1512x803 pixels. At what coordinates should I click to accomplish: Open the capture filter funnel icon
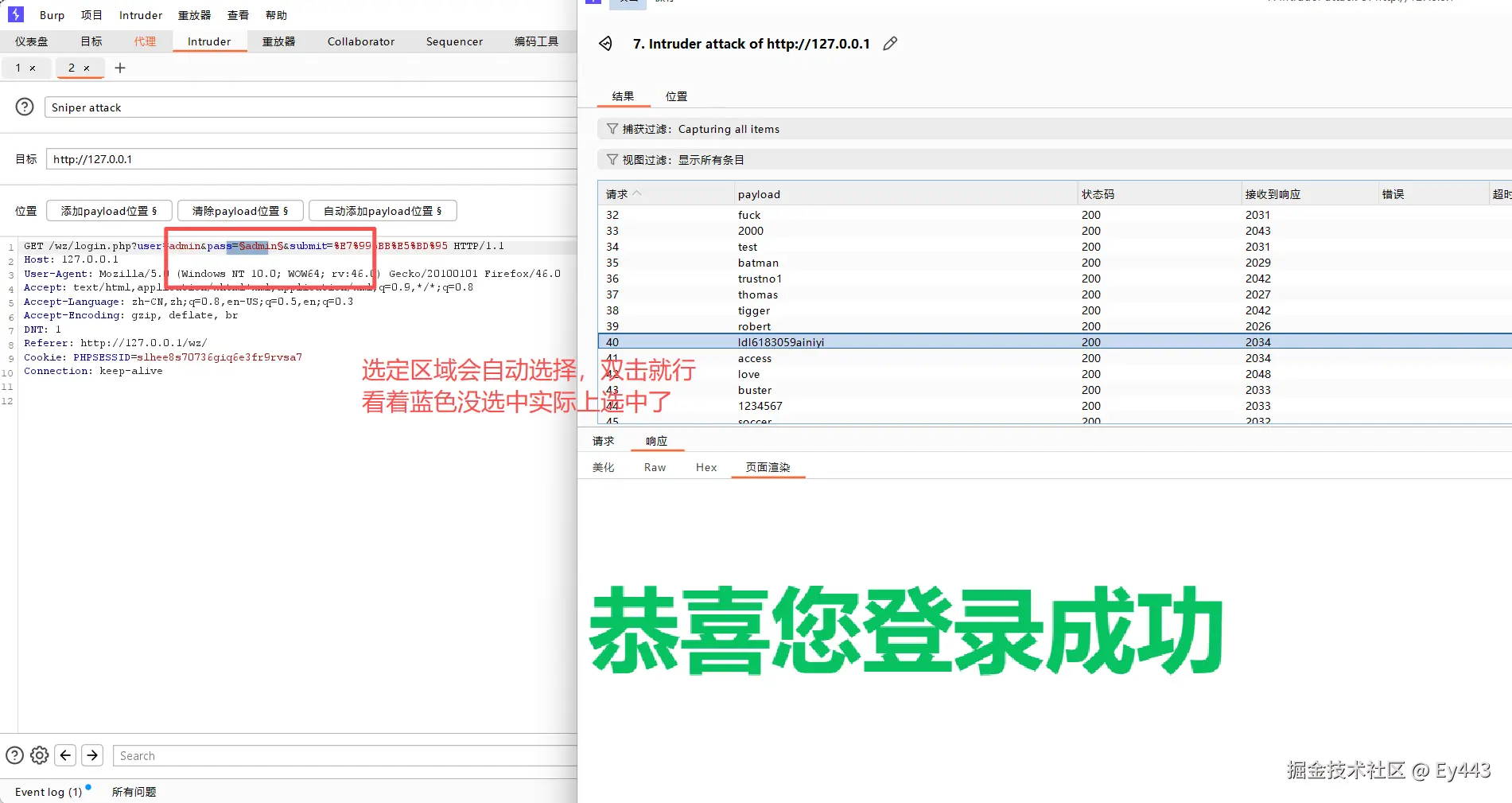click(x=612, y=129)
